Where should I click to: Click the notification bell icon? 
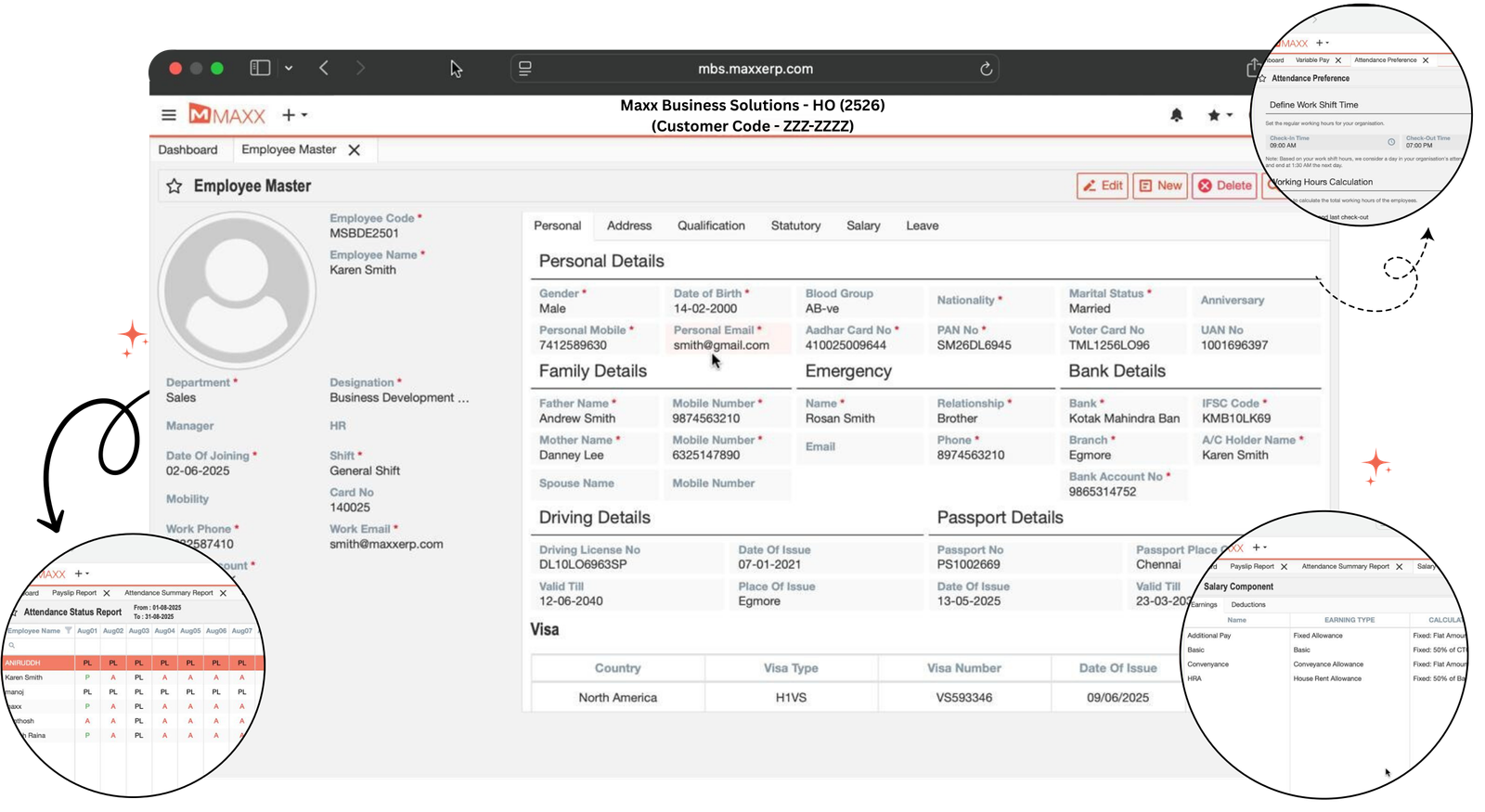(x=1176, y=115)
